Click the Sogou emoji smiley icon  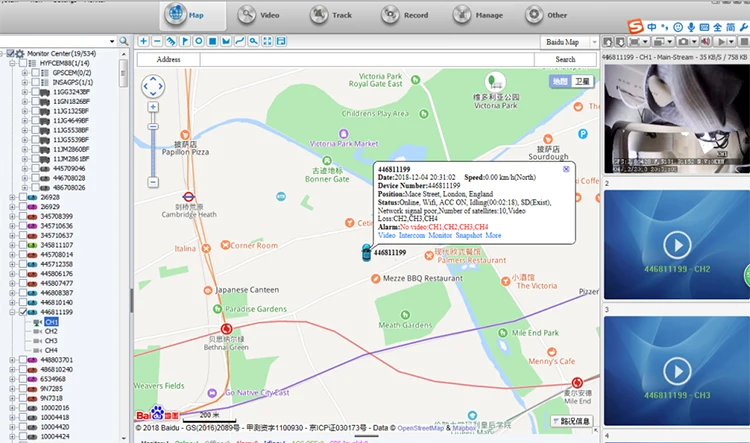[678, 27]
